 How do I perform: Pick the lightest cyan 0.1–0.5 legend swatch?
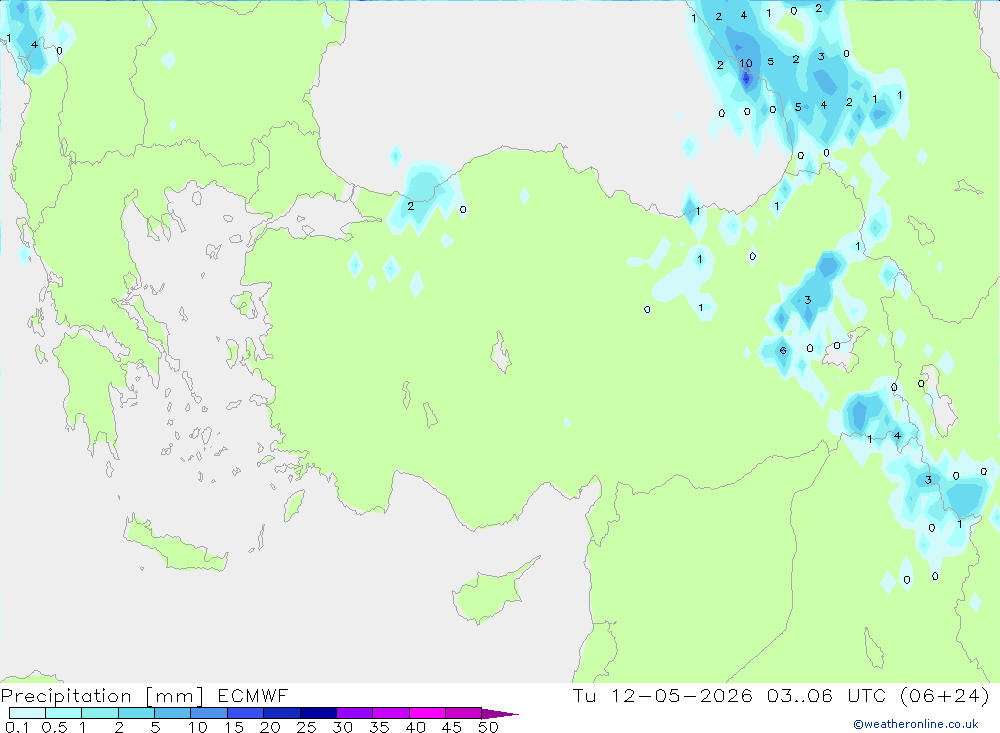click(27, 713)
